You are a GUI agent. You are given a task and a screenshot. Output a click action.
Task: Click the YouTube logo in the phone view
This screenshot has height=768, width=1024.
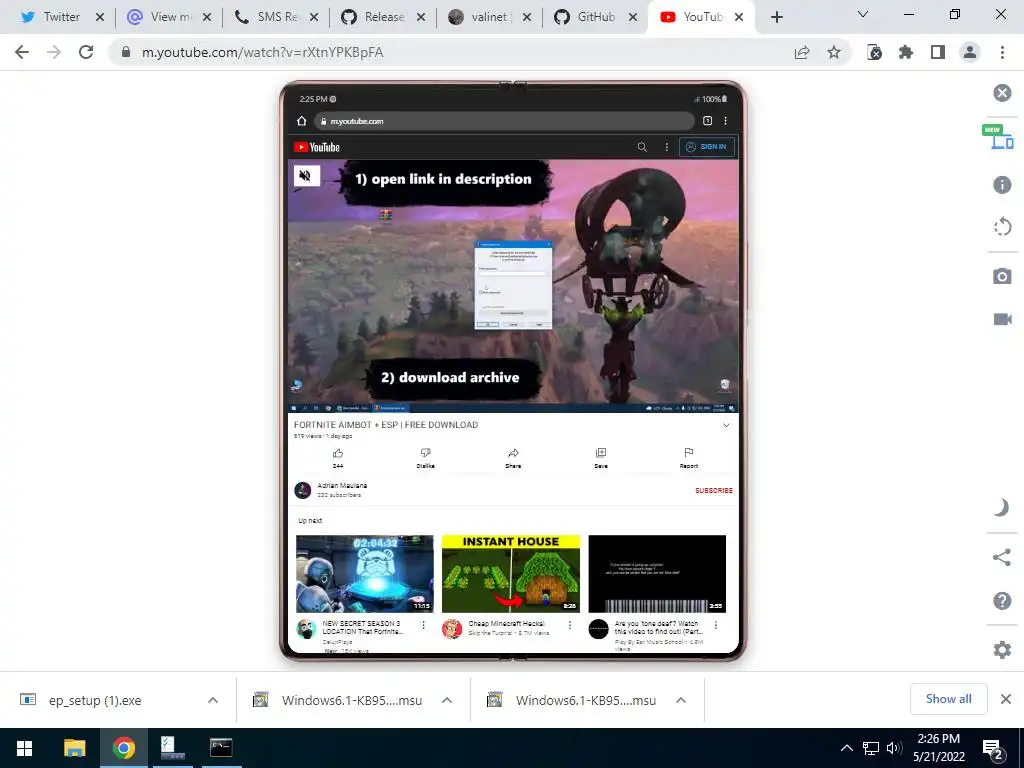click(317, 147)
